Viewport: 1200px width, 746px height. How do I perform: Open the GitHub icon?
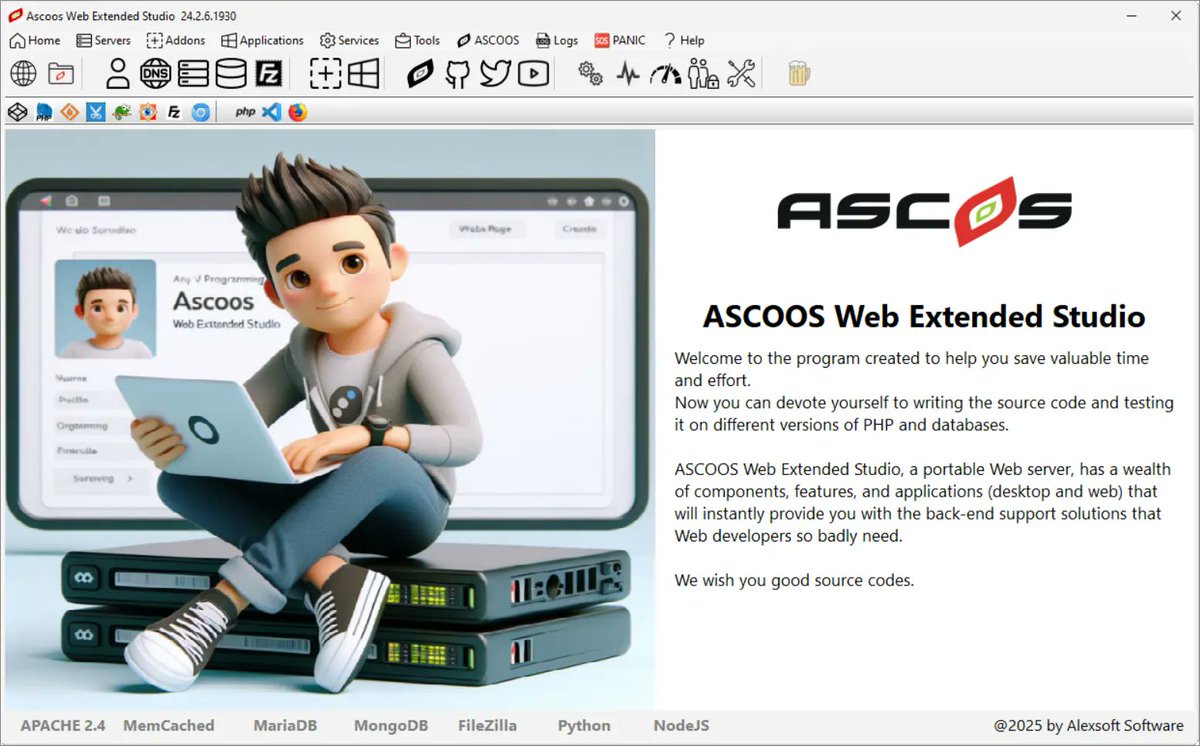457,73
